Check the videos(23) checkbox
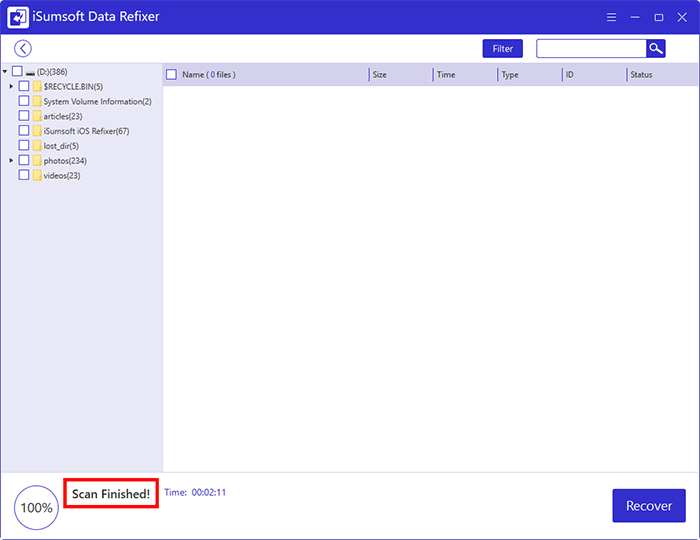 click(24, 174)
